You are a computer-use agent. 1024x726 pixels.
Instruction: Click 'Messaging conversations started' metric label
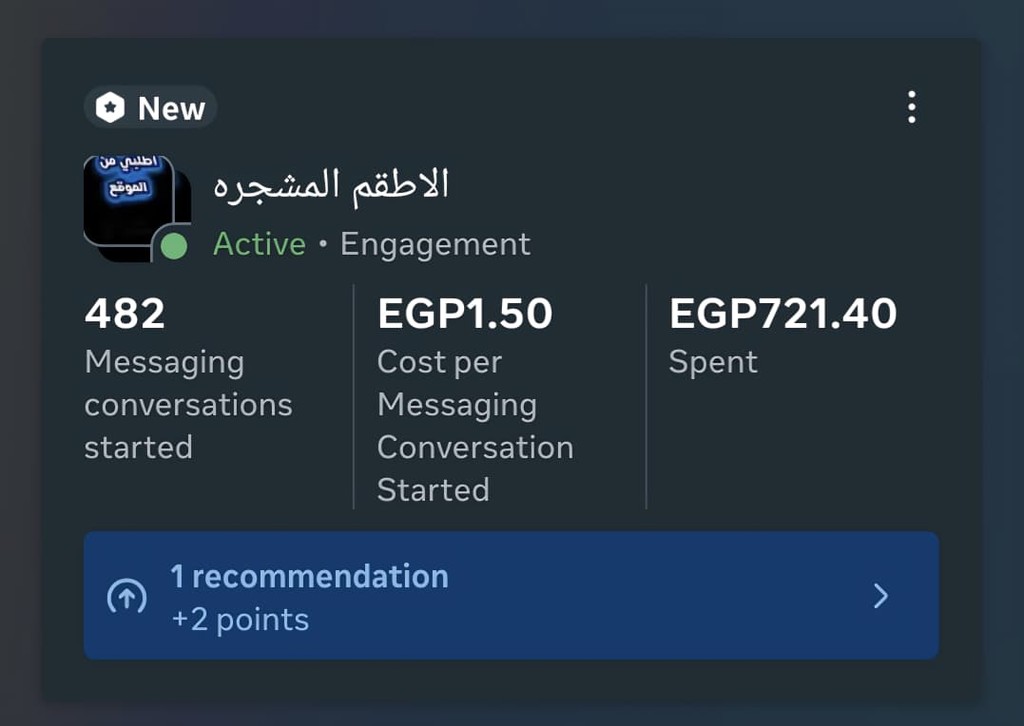pos(188,404)
